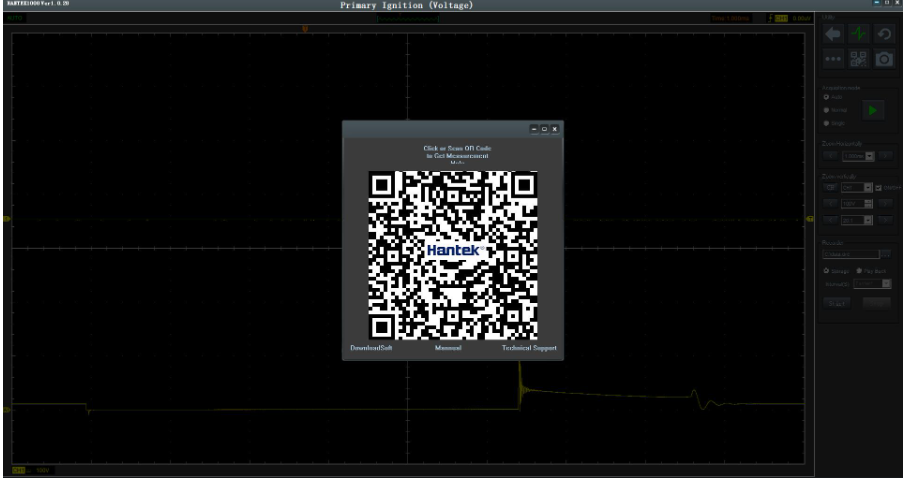904x479 pixels.
Task: Click the Technical Support link
Action: 529,348
